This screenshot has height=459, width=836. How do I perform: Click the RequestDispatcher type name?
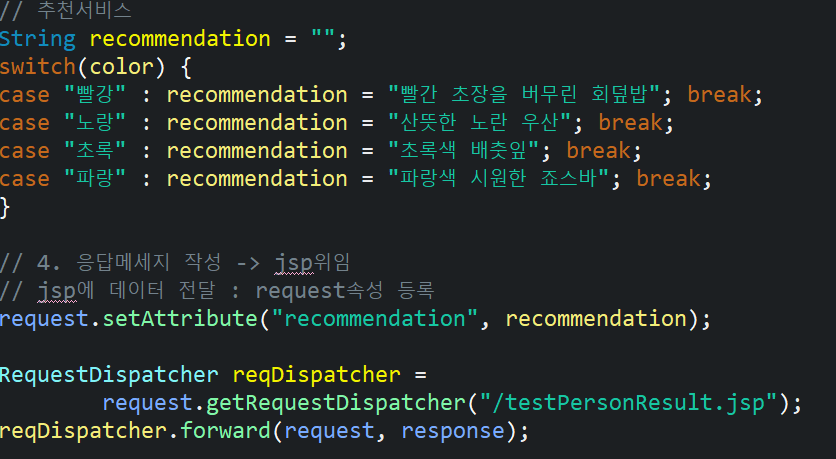click(109, 375)
